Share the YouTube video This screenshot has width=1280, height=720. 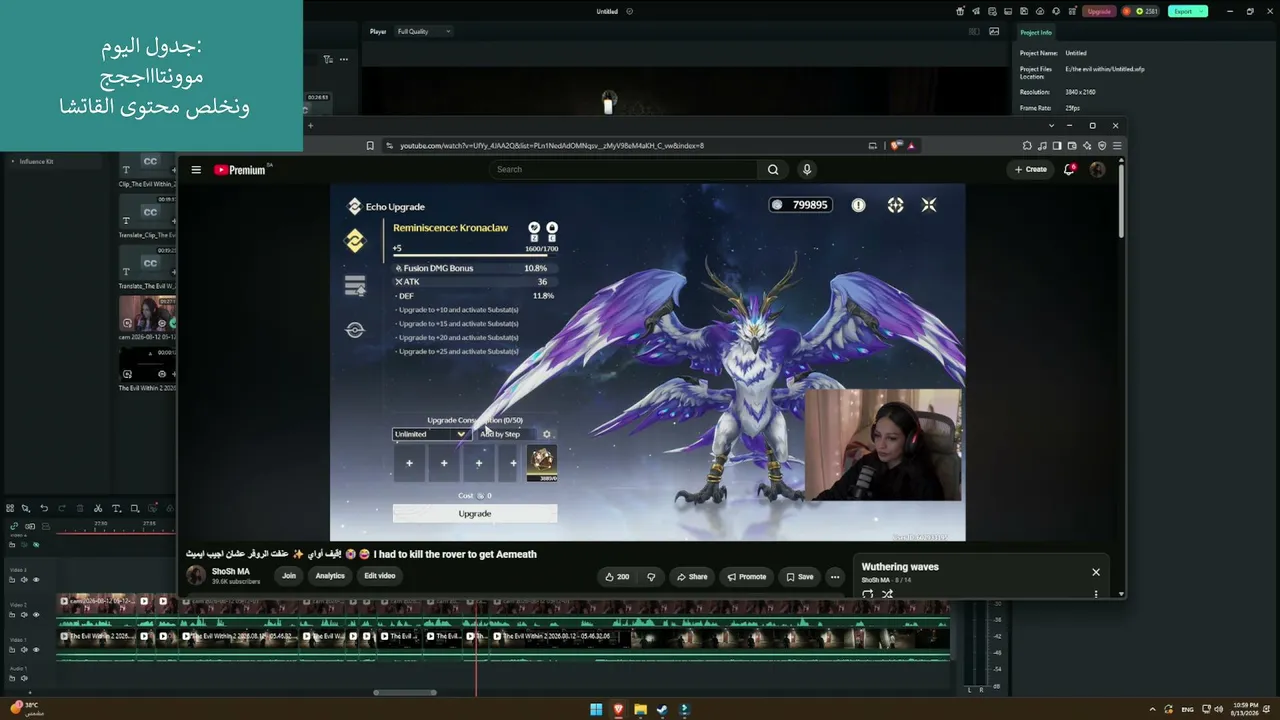[692, 577]
